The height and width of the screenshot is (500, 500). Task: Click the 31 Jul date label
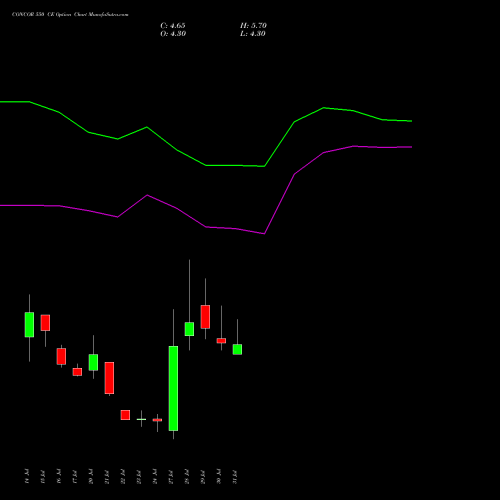pos(235,476)
